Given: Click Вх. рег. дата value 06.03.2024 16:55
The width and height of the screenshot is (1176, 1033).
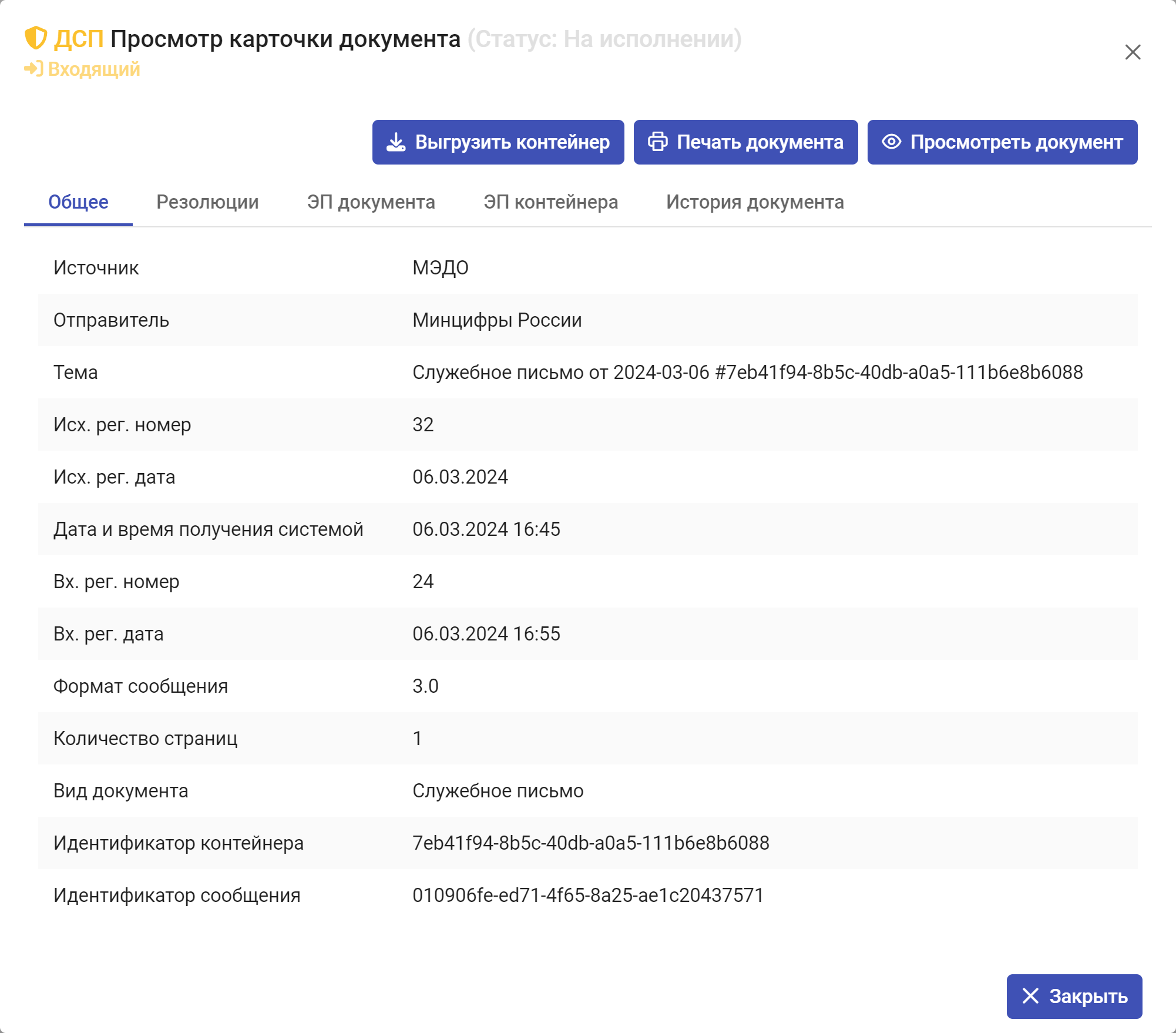Looking at the screenshot, I should click(x=486, y=634).
